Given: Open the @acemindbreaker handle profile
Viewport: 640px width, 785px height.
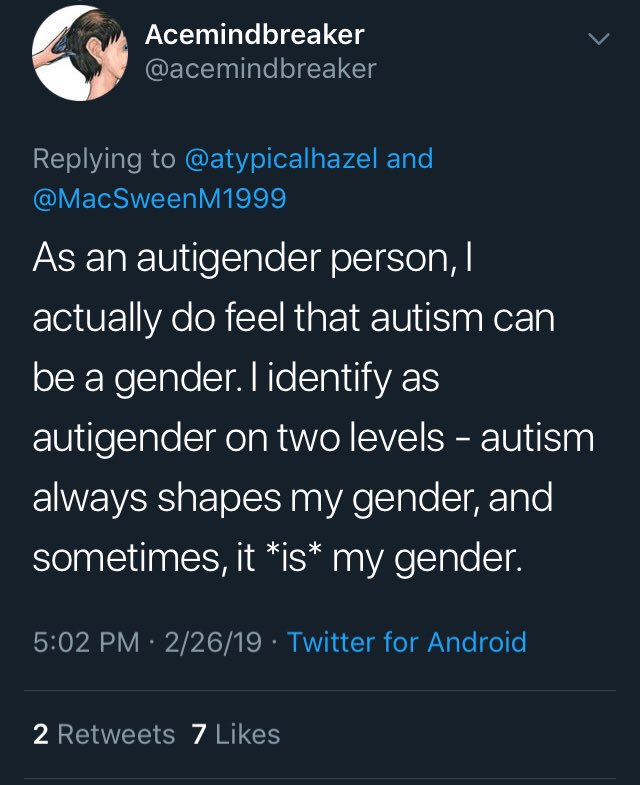Looking at the screenshot, I should pyautogui.click(x=260, y=69).
